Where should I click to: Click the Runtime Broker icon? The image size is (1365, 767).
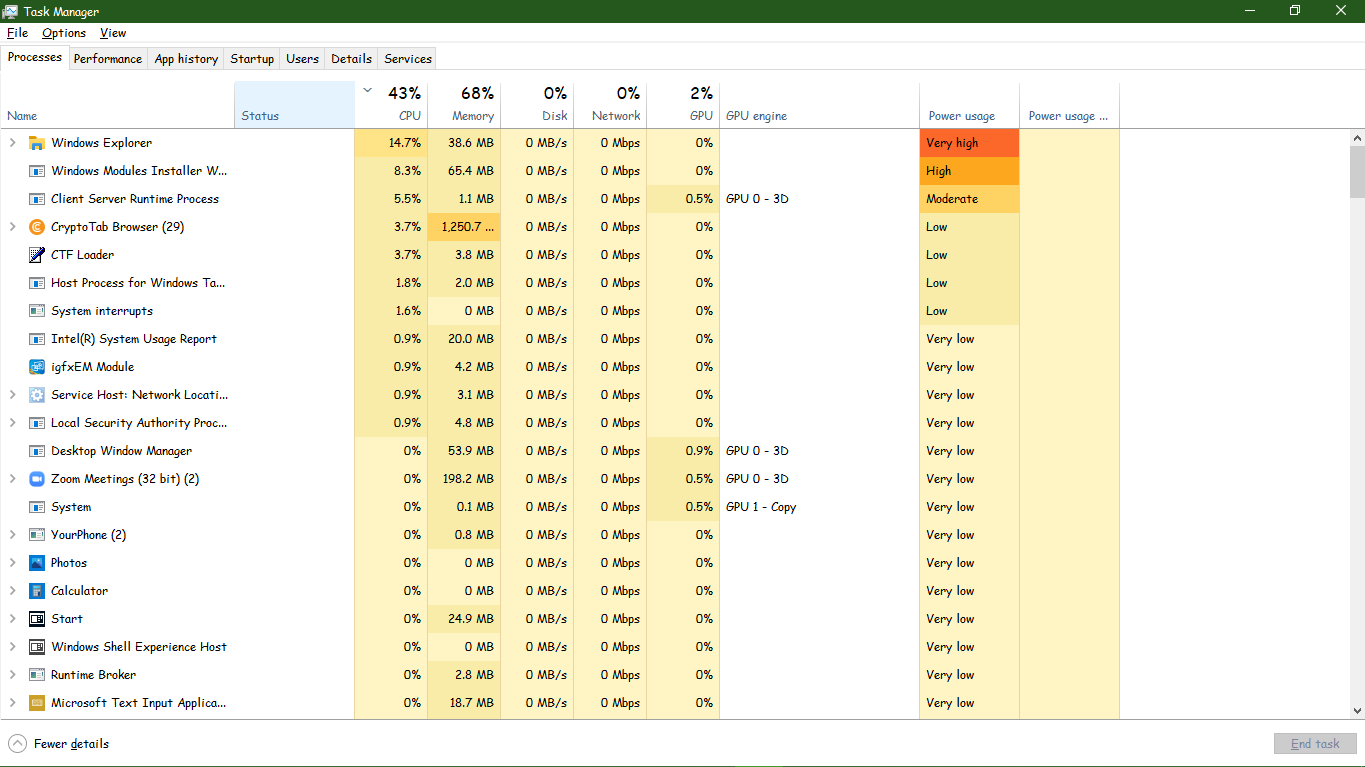pyautogui.click(x=37, y=675)
